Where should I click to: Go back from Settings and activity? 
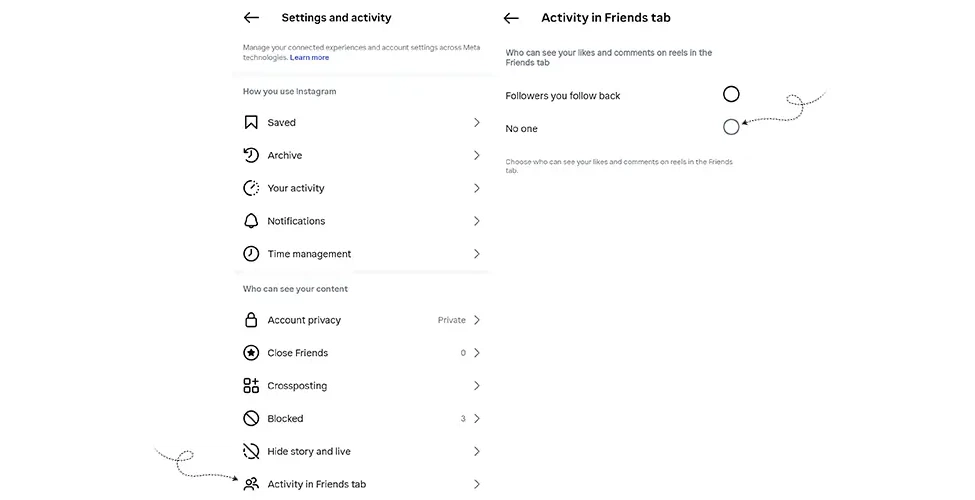click(251, 17)
